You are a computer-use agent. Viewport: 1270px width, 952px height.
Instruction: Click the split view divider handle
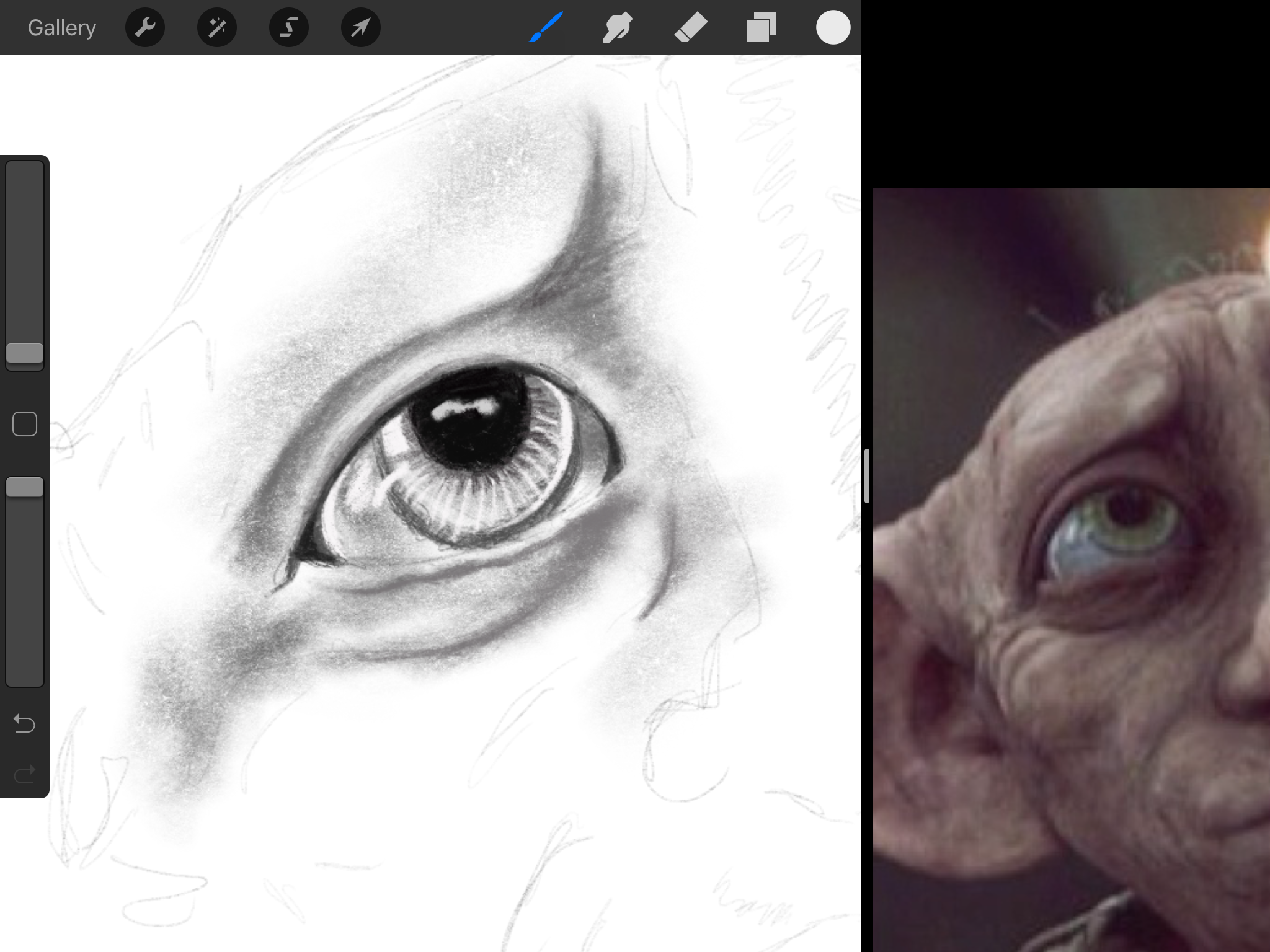pyautogui.click(x=867, y=476)
